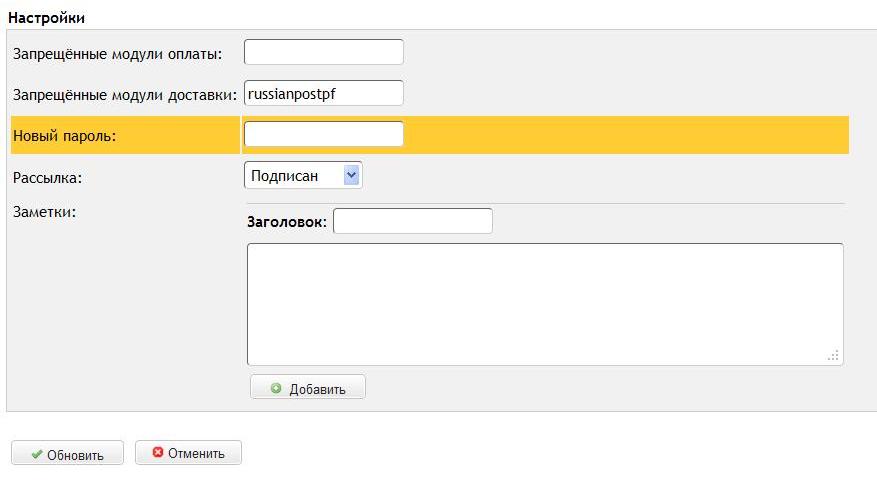The height and width of the screenshot is (494, 877).
Task: Focus the Запрещённые модули оплаты field
Action: [x=323, y=52]
